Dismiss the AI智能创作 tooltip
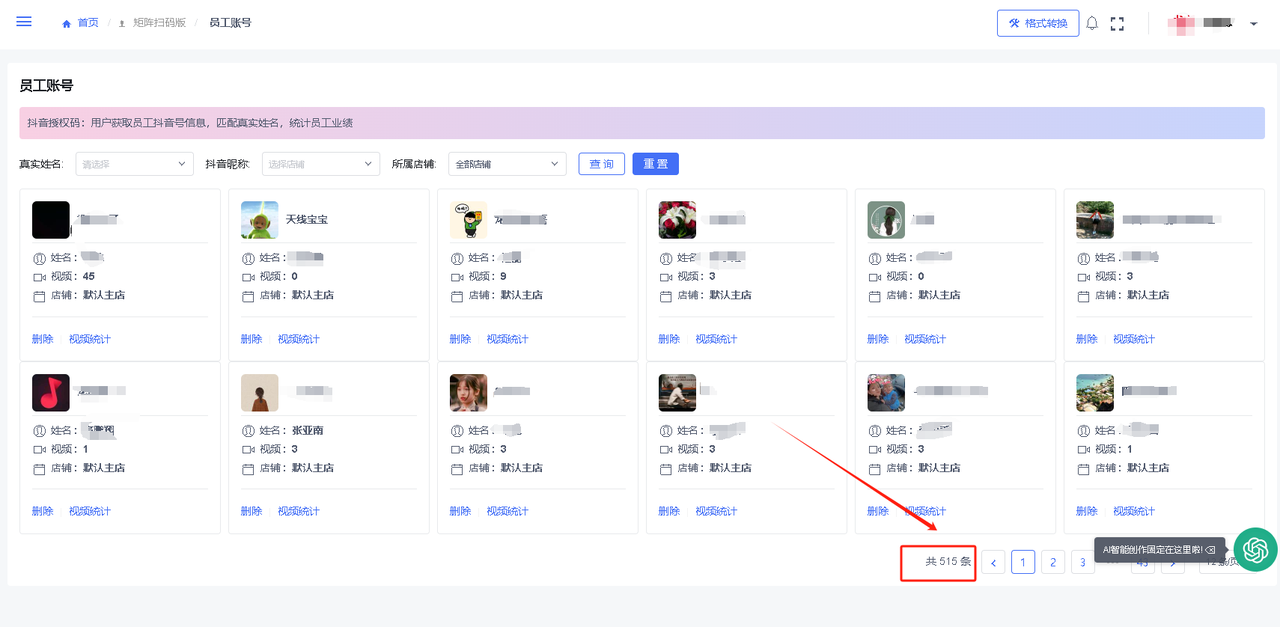 tap(1210, 550)
